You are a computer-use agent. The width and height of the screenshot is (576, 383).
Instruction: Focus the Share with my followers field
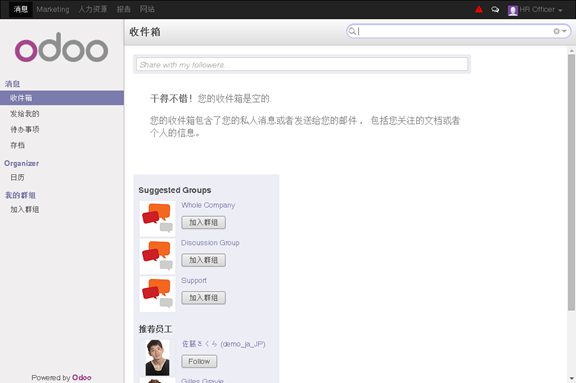(x=302, y=64)
